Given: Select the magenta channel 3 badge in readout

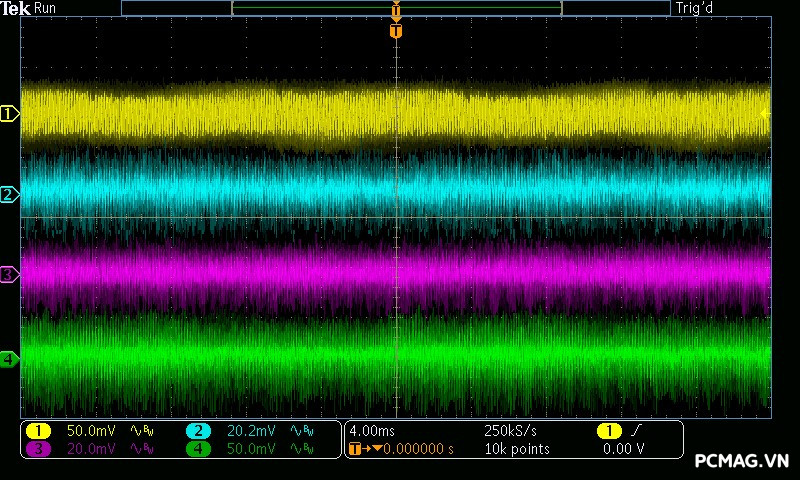Looking at the screenshot, I should (x=38, y=449).
